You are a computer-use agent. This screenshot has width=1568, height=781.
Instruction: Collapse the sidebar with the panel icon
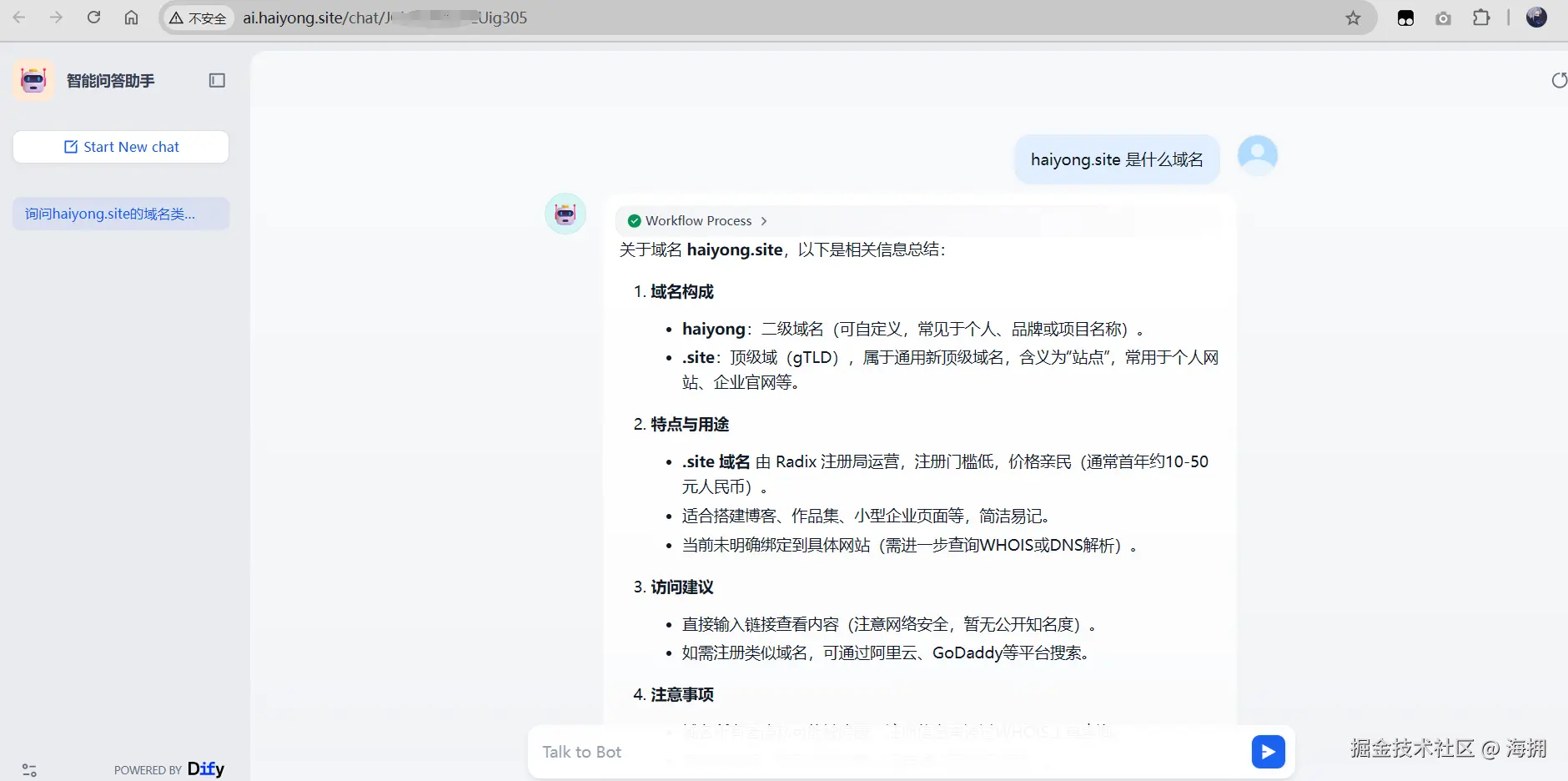[x=217, y=80]
